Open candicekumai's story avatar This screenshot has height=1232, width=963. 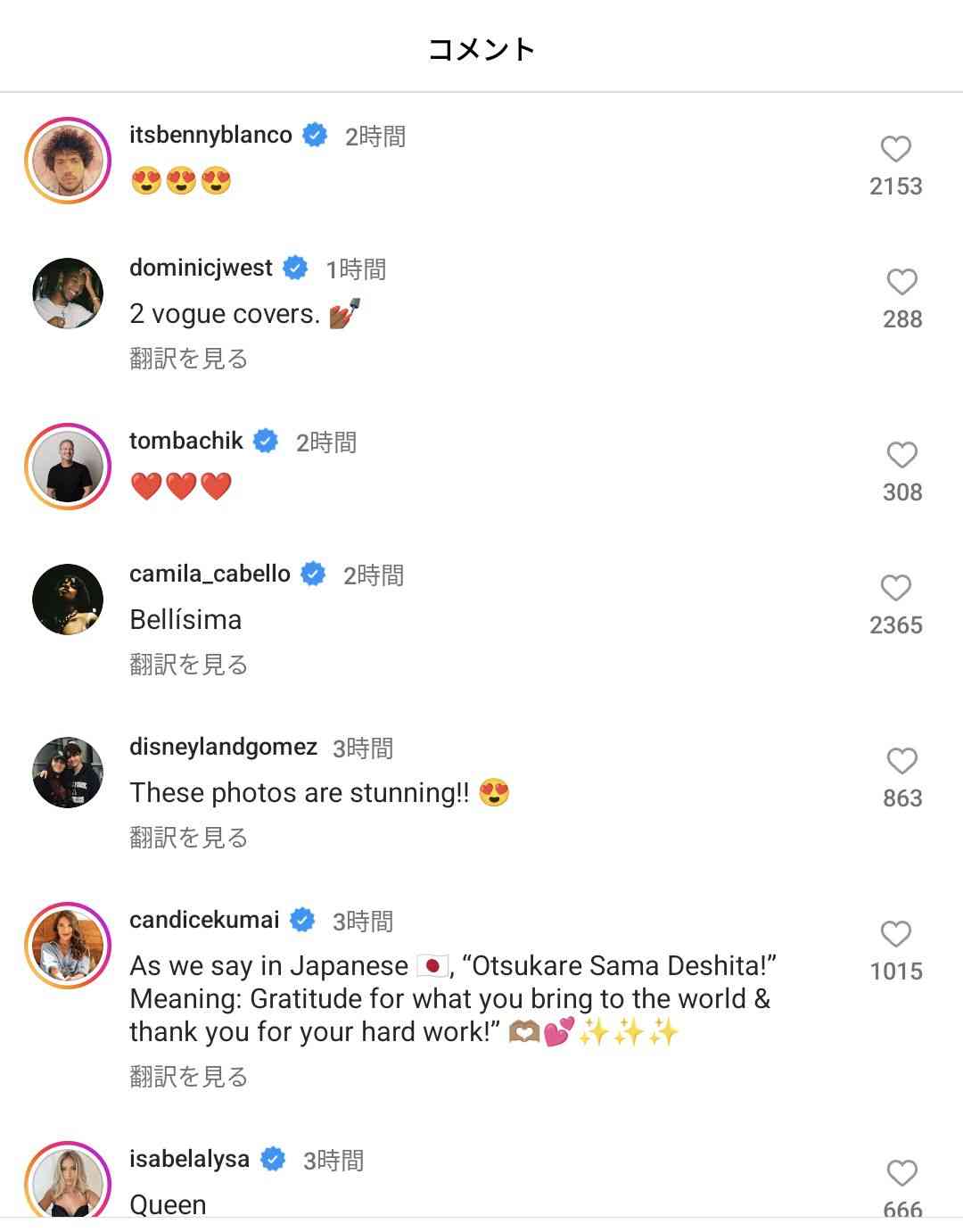coord(68,946)
